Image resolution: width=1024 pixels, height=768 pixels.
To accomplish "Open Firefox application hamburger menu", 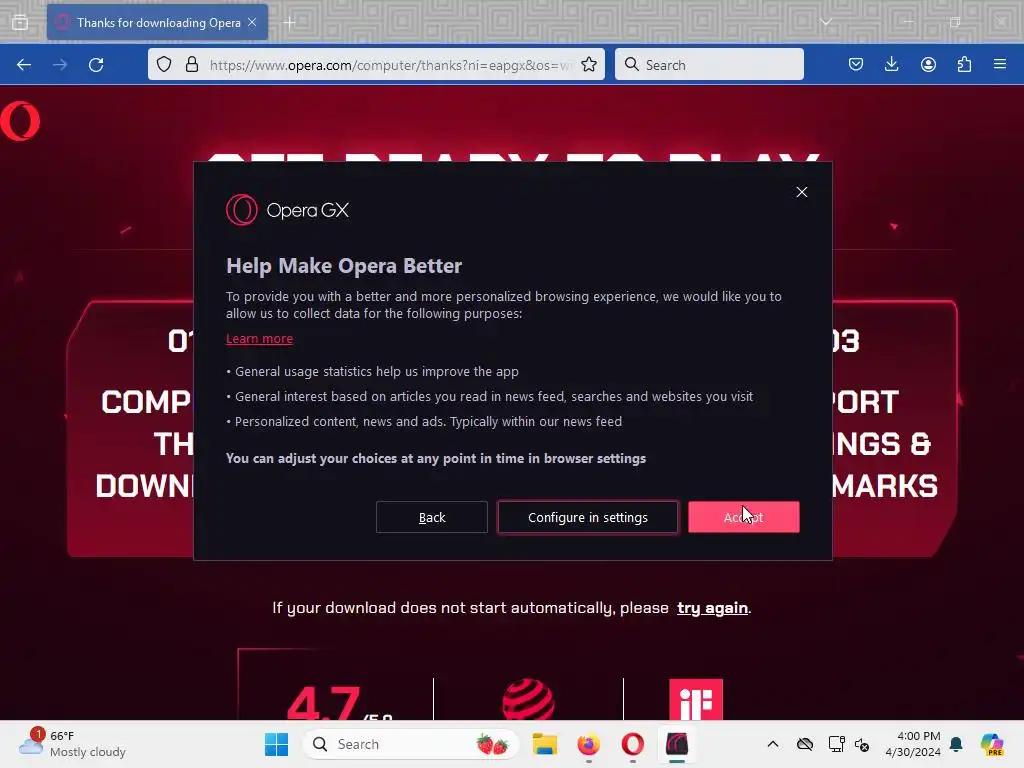I will coord(1000,65).
